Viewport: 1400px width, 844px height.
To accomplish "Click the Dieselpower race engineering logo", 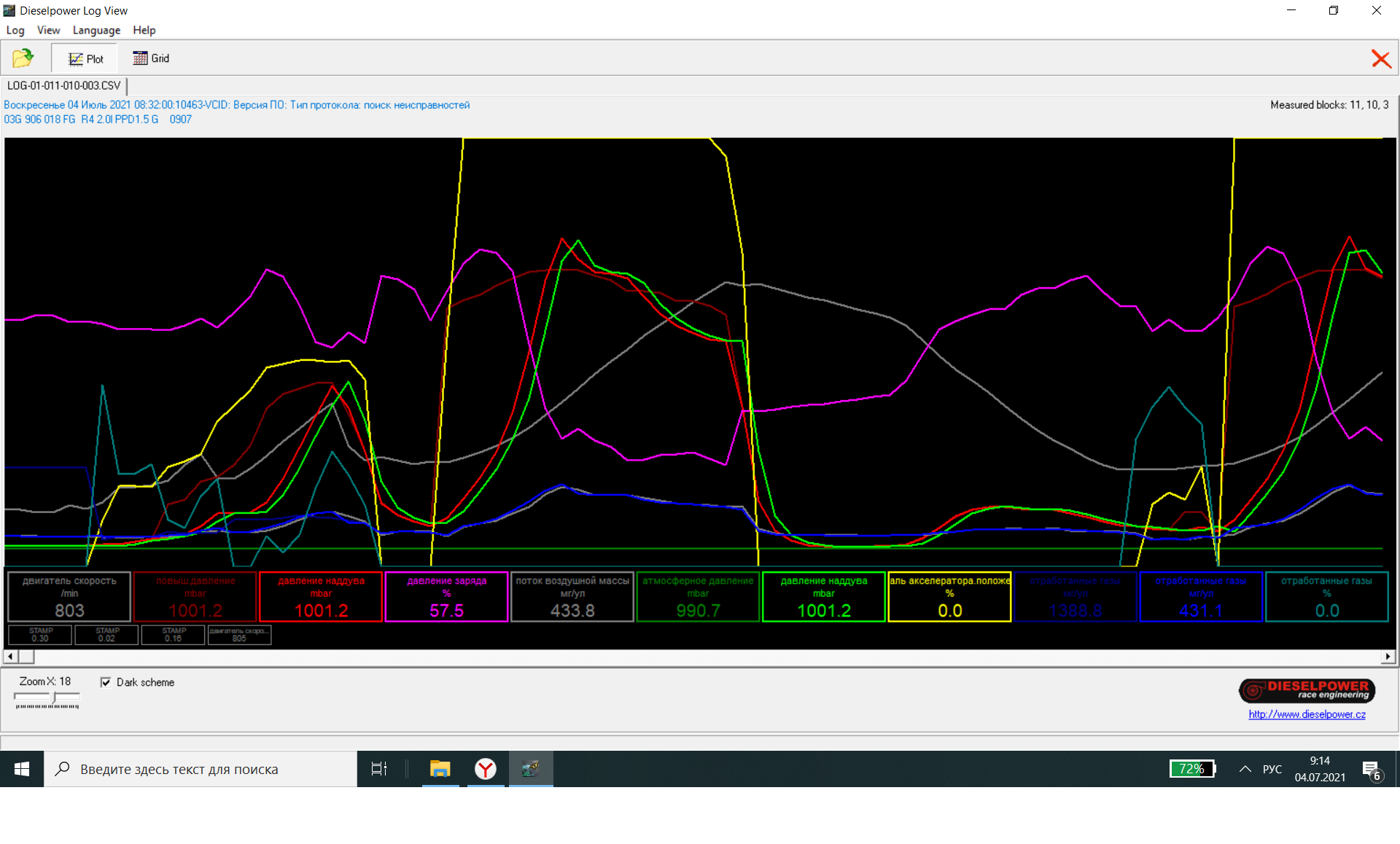I will [x=1307, y=689].
